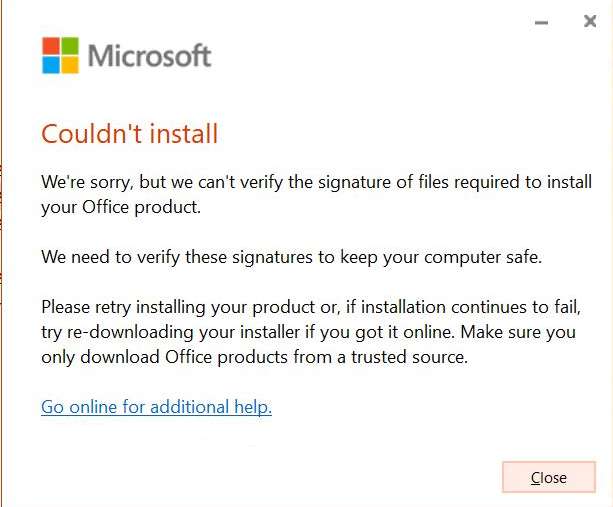Click the blue square in the Microsoft logo
Viewport: 613px width, 507px height.
tap(51, 64)
